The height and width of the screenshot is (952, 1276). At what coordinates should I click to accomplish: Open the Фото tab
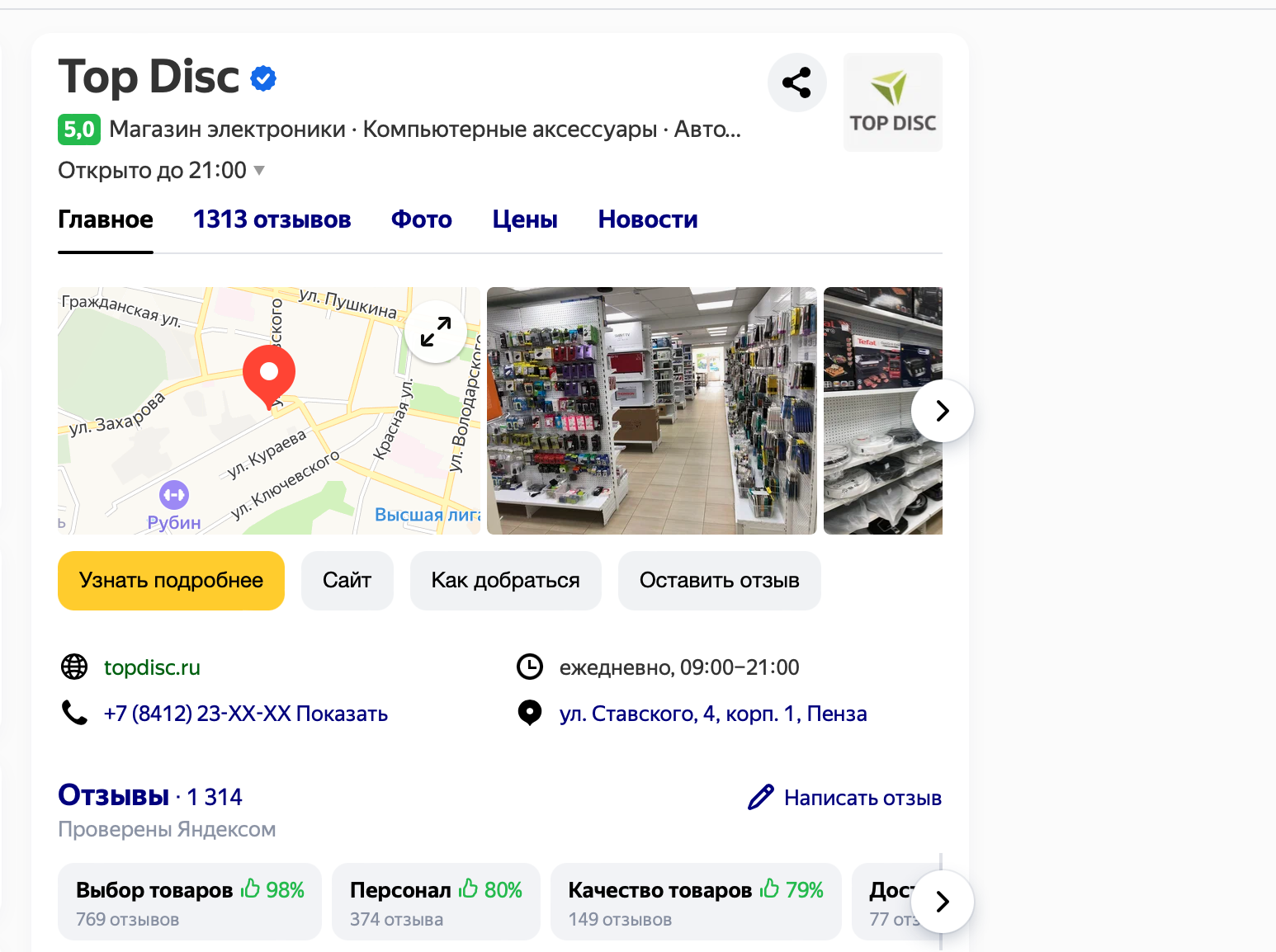click(x=422, y=219)
